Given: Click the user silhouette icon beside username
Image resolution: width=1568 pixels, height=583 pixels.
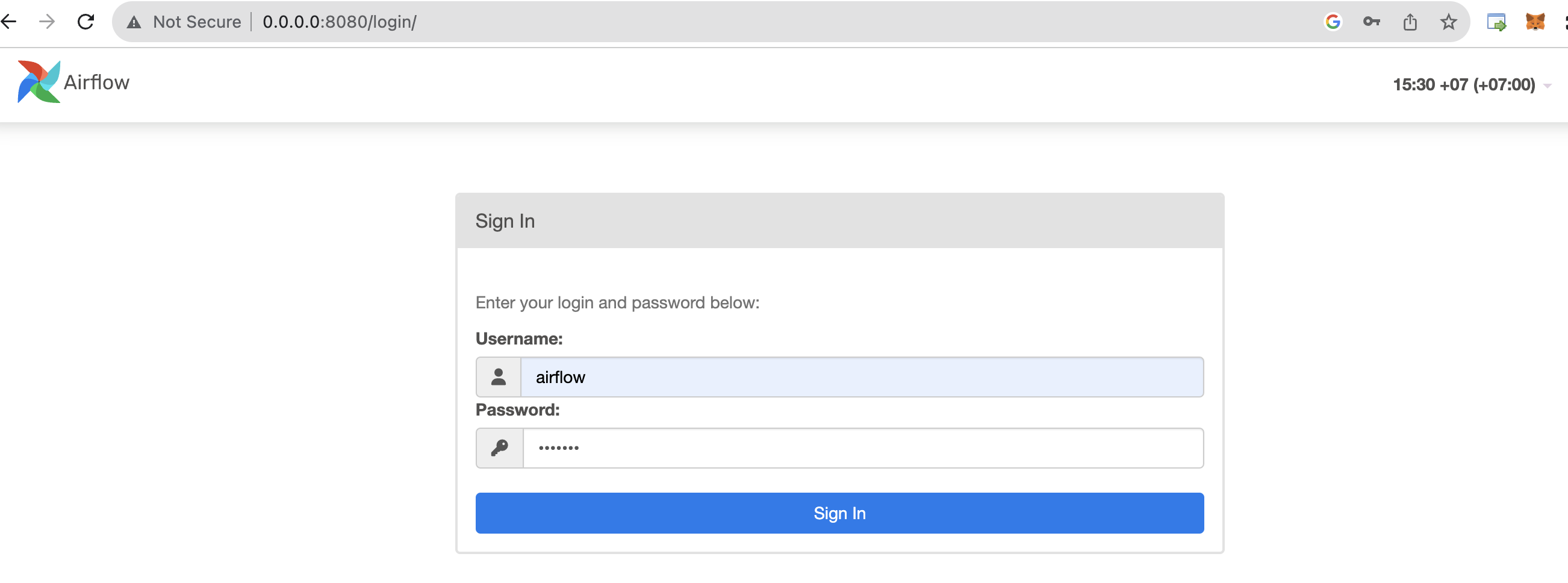Looking at the screenshot, I should click(499, 376).
